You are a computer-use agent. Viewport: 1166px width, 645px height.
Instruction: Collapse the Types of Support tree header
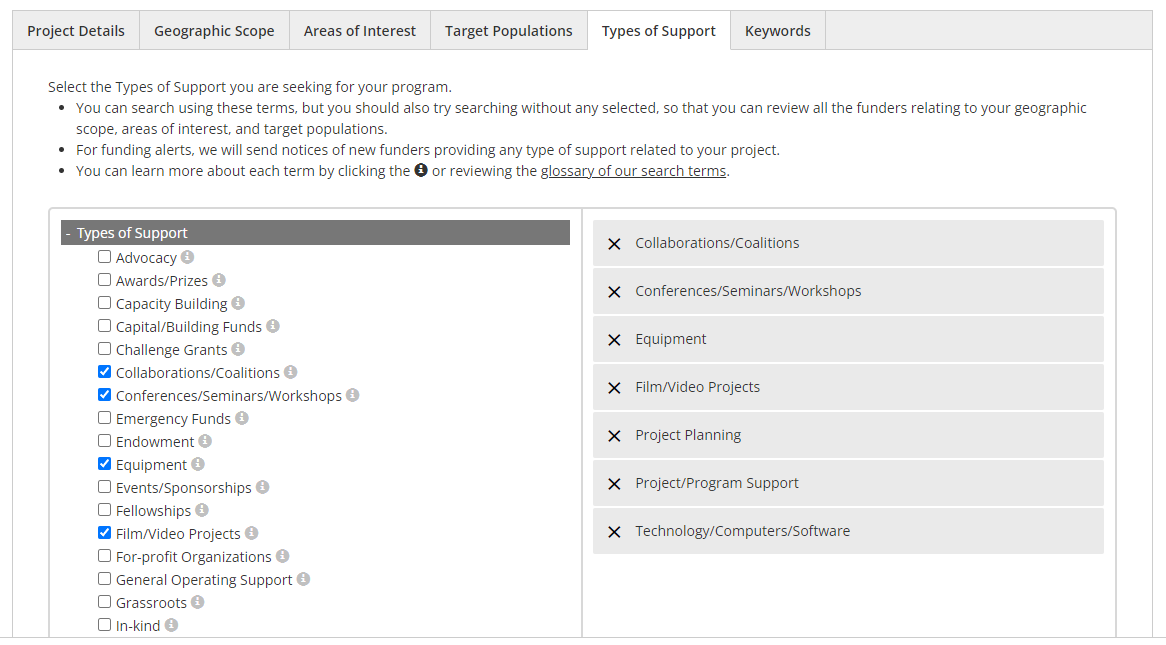point(68,233)
